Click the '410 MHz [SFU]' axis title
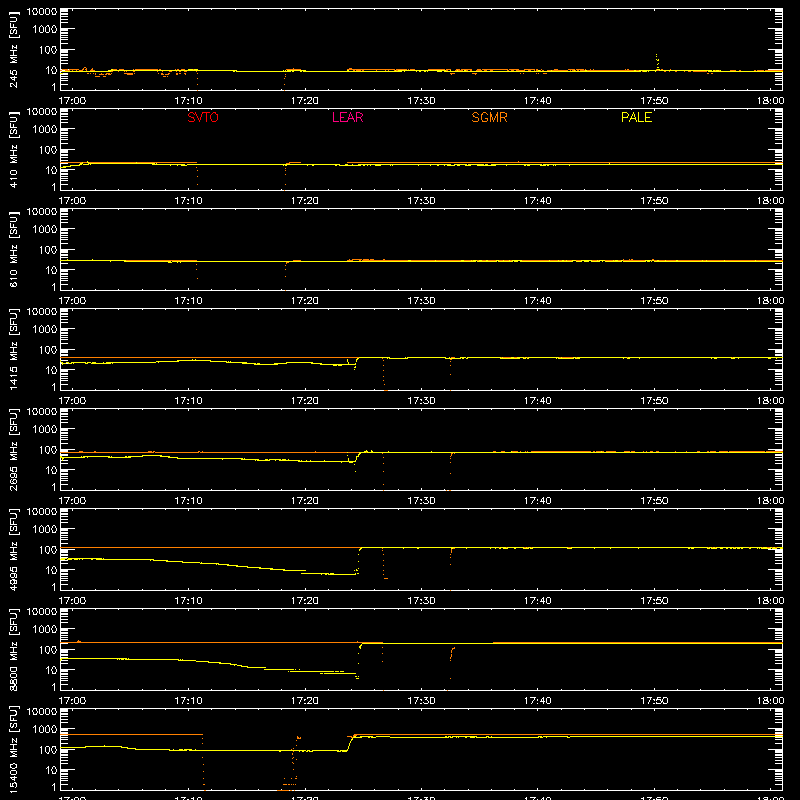The image size is (800, 800). pyautogui.click(x=13, y=150)
